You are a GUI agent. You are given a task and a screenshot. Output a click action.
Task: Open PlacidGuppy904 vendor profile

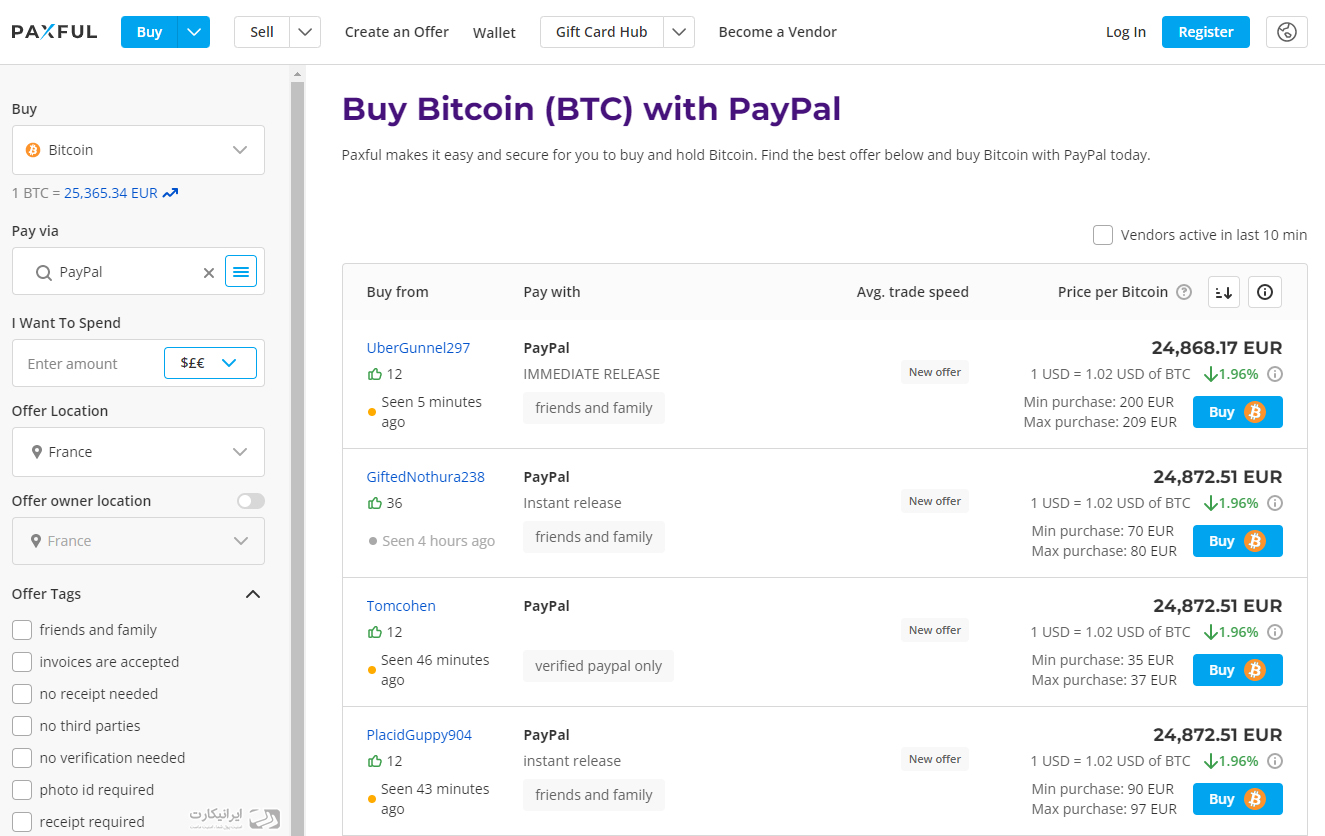[419, 735]
